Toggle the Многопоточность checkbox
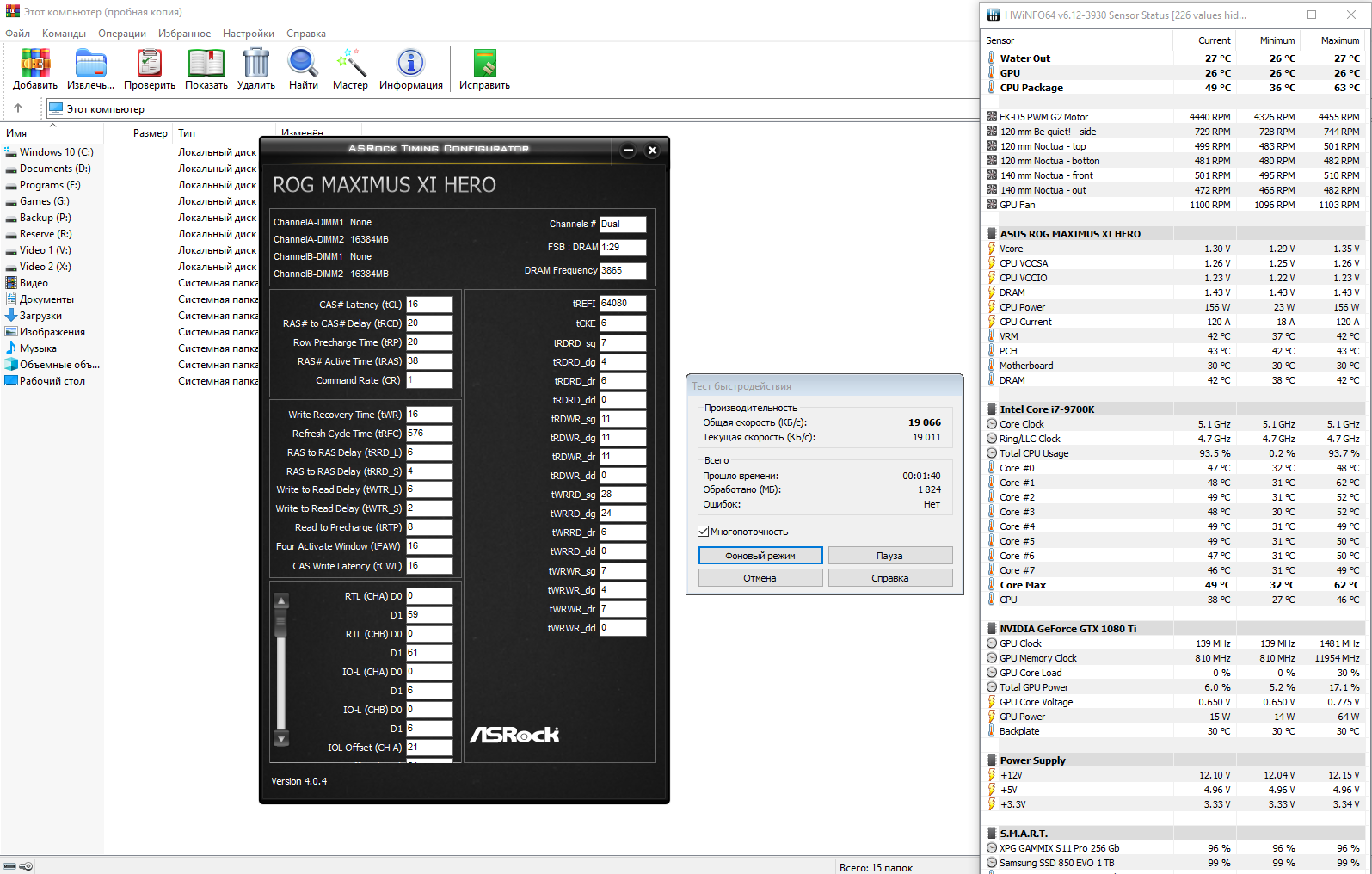1372x874 pixels. point(703,532)
